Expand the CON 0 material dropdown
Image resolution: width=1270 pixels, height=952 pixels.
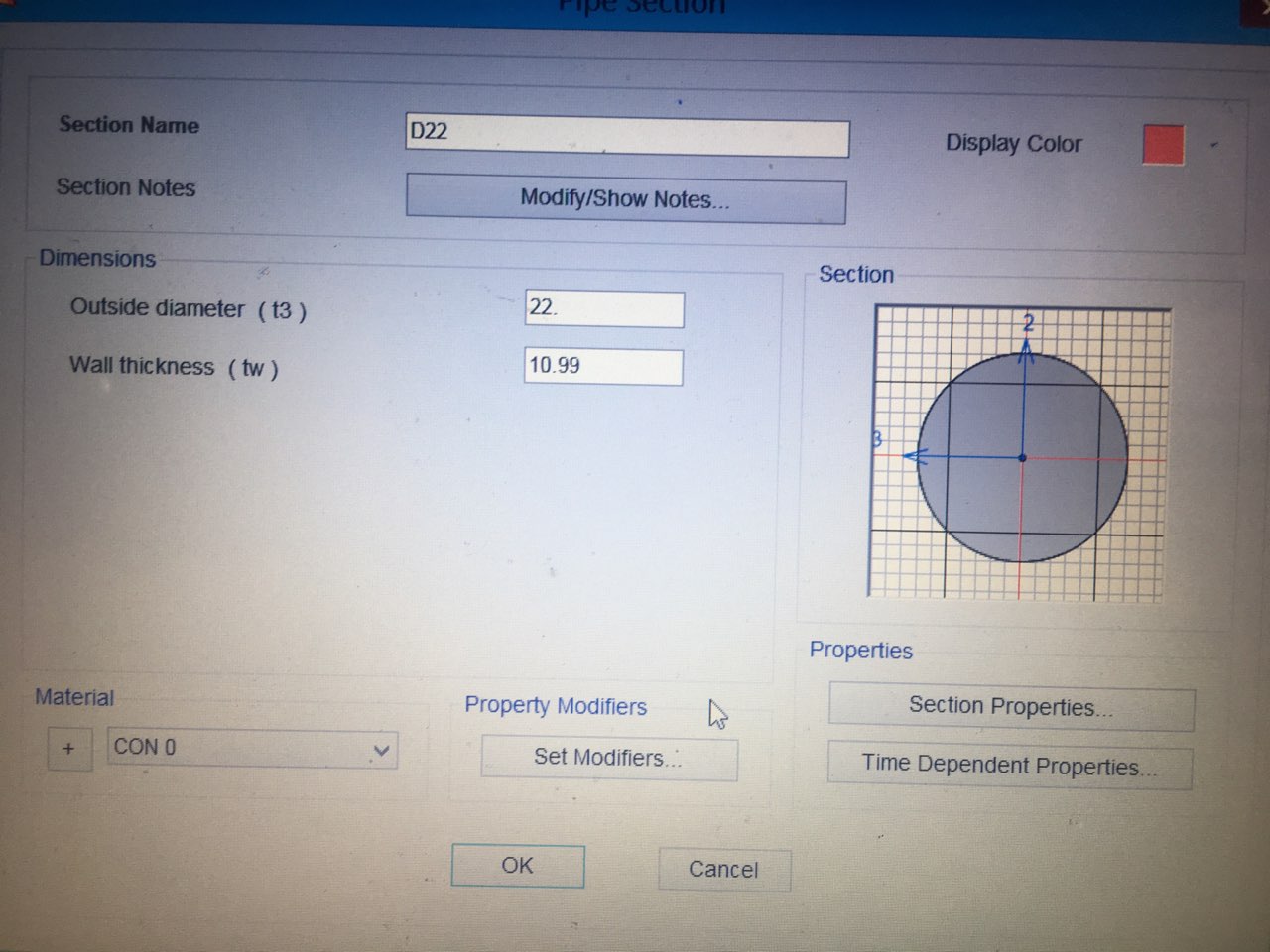(x=380, y=751)
